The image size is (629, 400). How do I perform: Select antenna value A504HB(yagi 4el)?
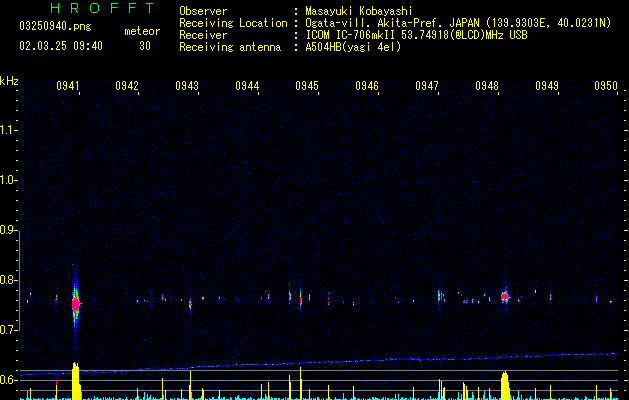click(353, 47)
